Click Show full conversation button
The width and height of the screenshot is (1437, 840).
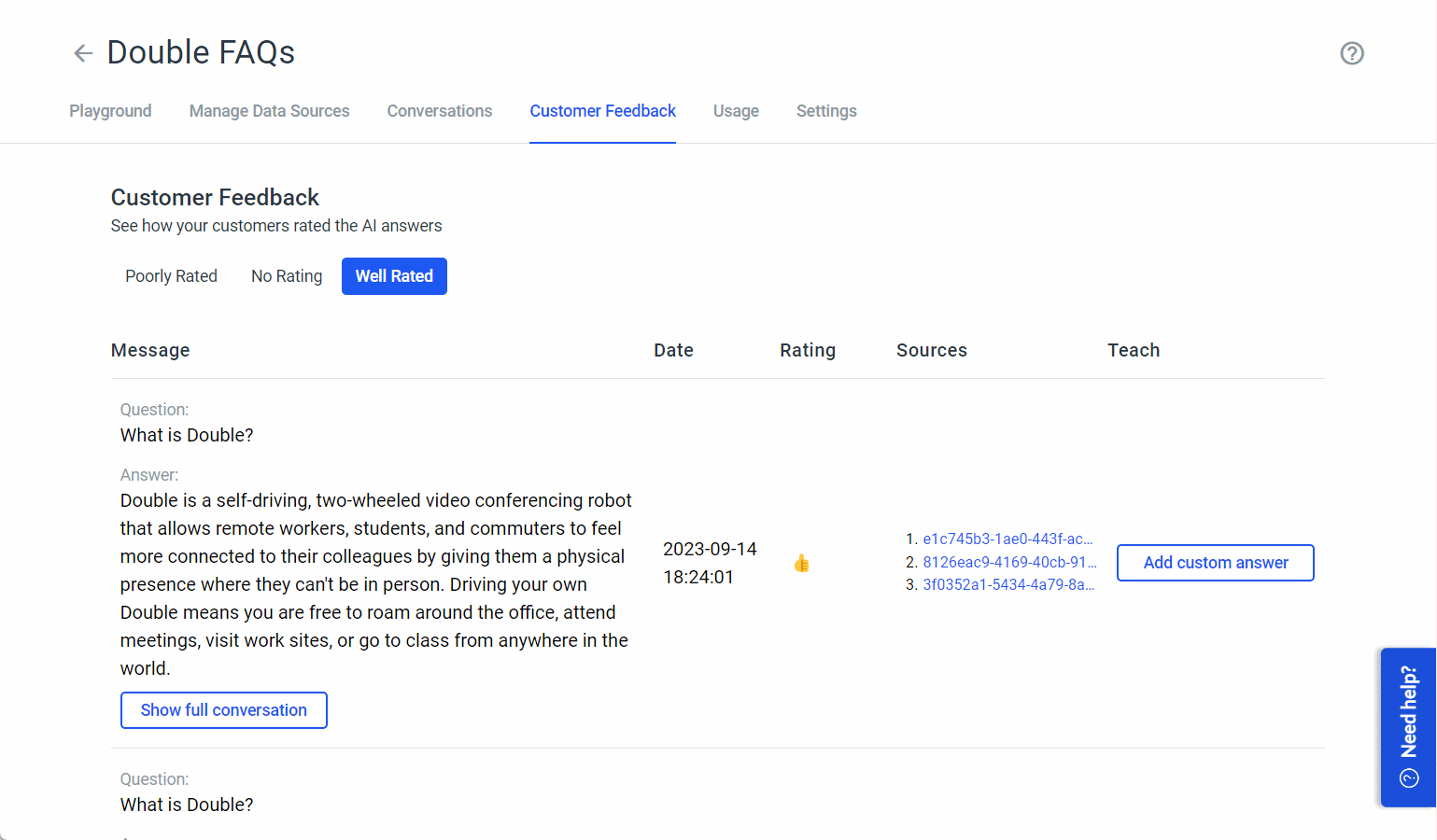(x=224, y=710)
